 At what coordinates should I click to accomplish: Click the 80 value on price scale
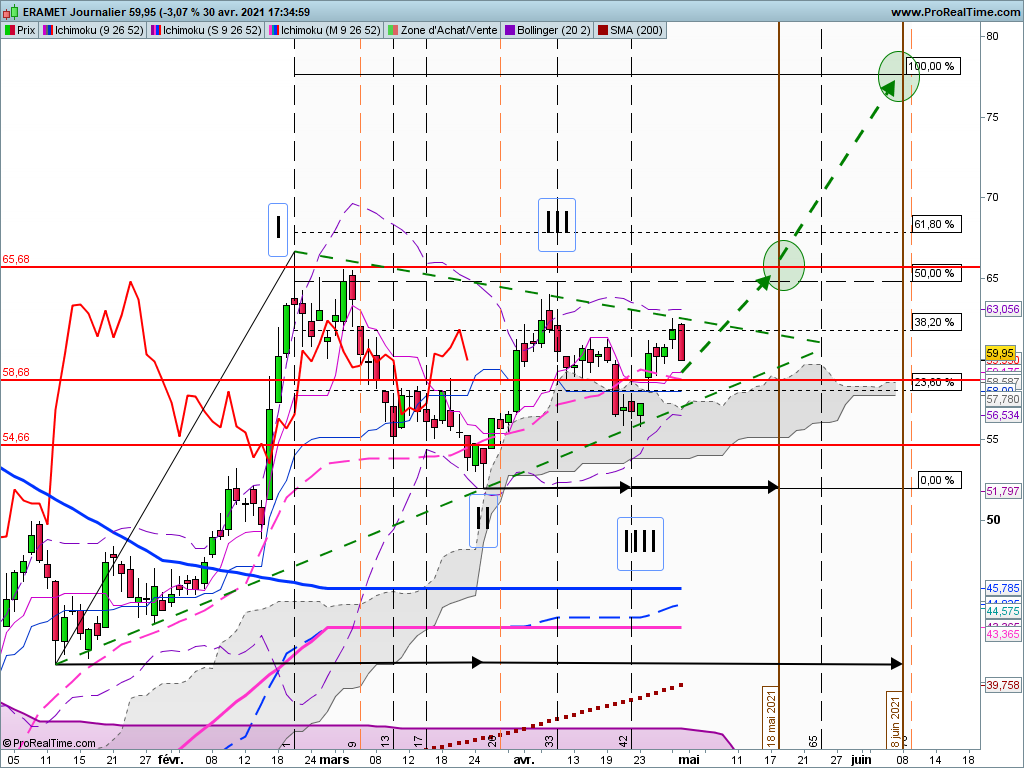pos(993,37)
